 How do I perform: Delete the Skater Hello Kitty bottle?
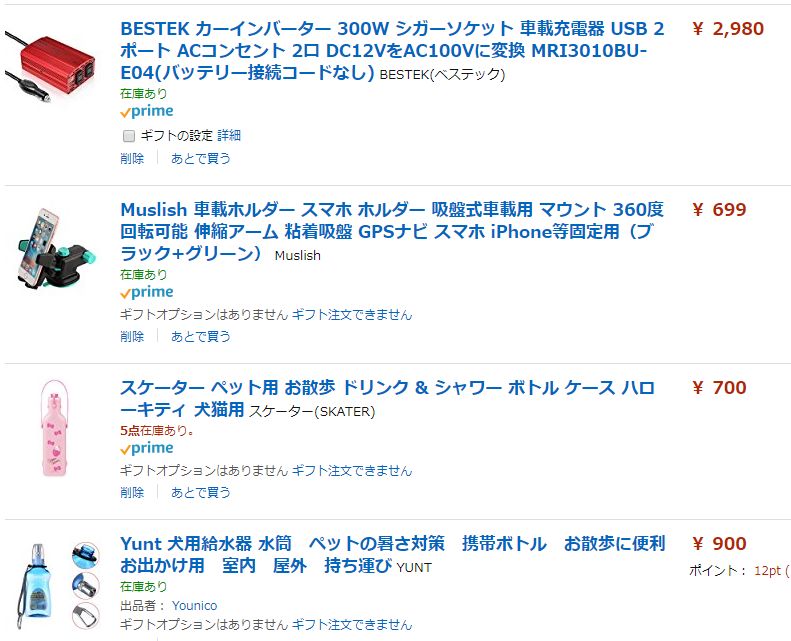coord(132,492)
